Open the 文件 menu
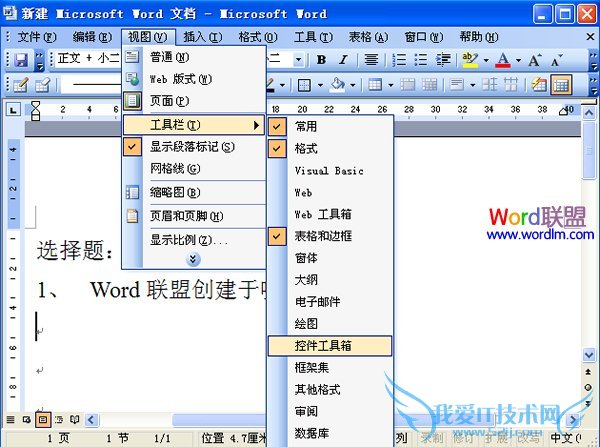The image size is (600, 447). click(37, 37)
